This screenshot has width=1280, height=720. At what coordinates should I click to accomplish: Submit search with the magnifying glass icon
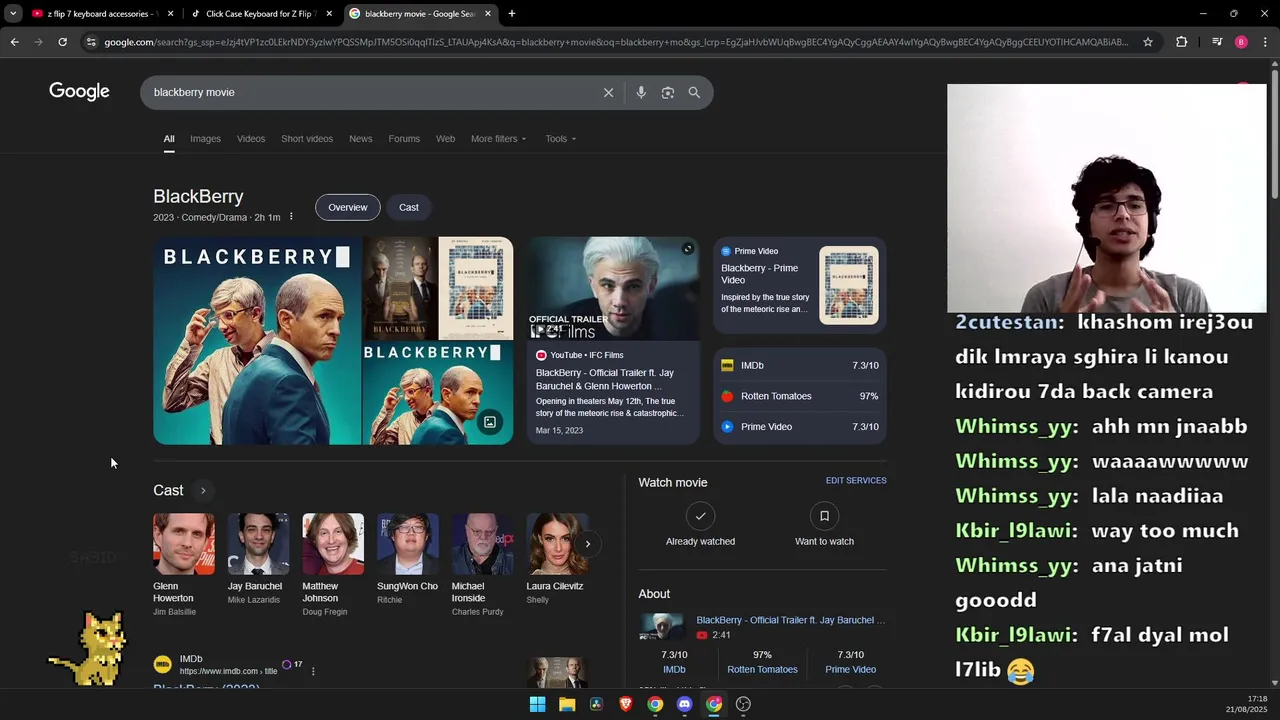pyautogui.click(x=694, y=92)
